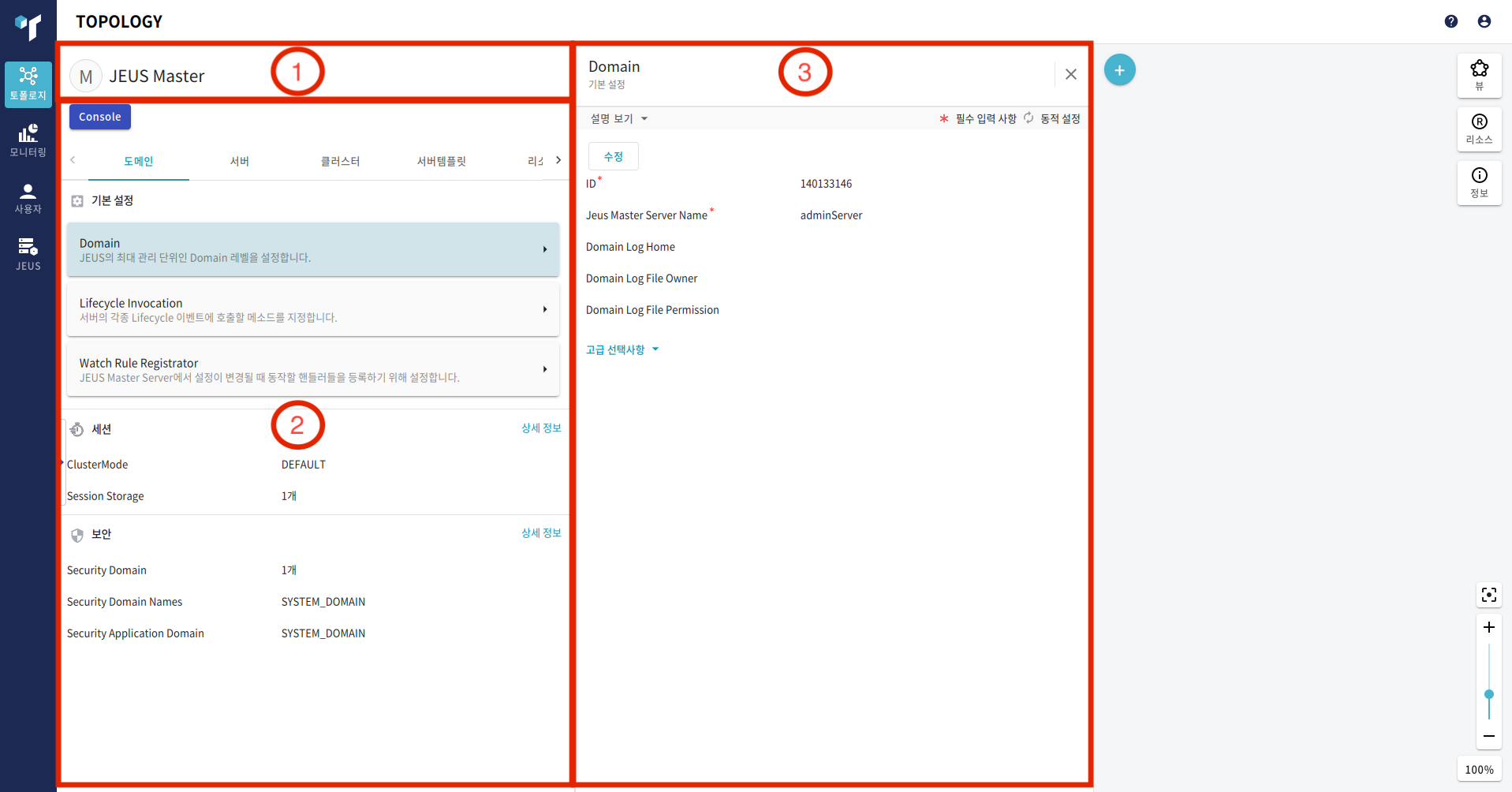Expand the 고급 선택사항 section
Screen dimensions: 1512x792
[622, 349]
